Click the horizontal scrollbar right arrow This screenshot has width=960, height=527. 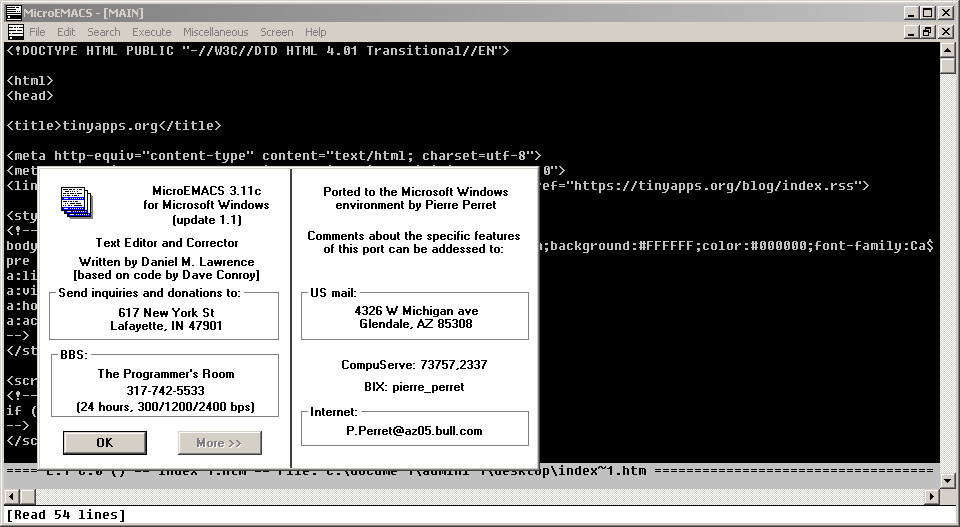932,496
